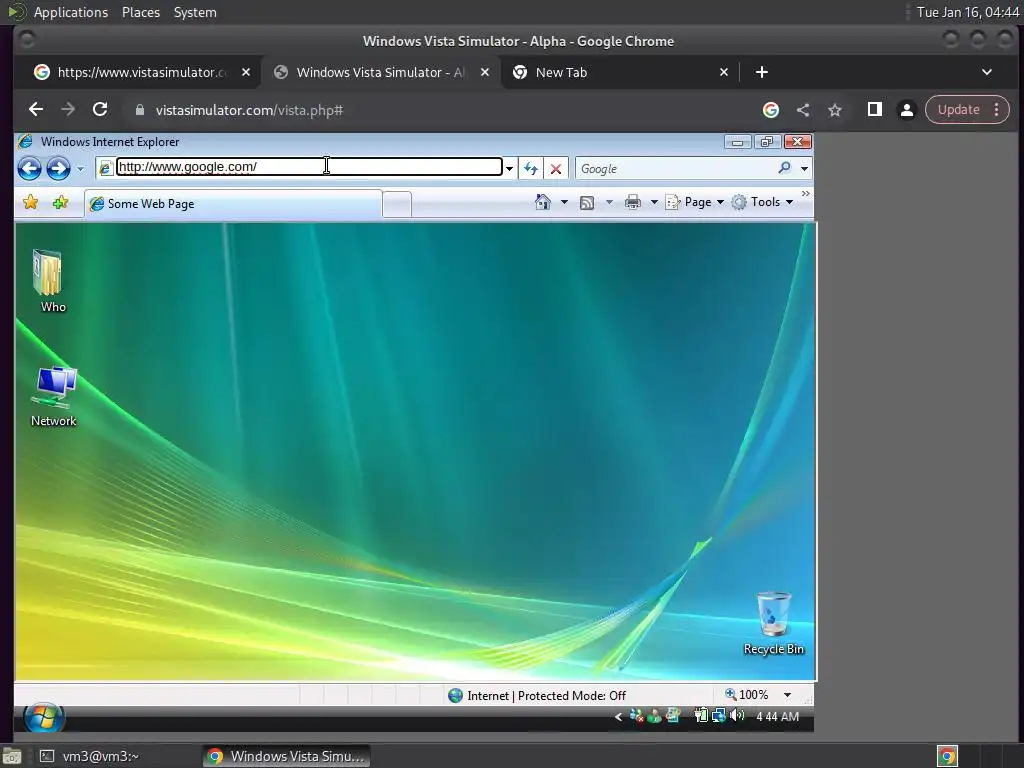Image resolution: width=1024 pixels, height=768 pixels.
Task: Refresh the page in Internet Explorer
Action: point(531,168)
